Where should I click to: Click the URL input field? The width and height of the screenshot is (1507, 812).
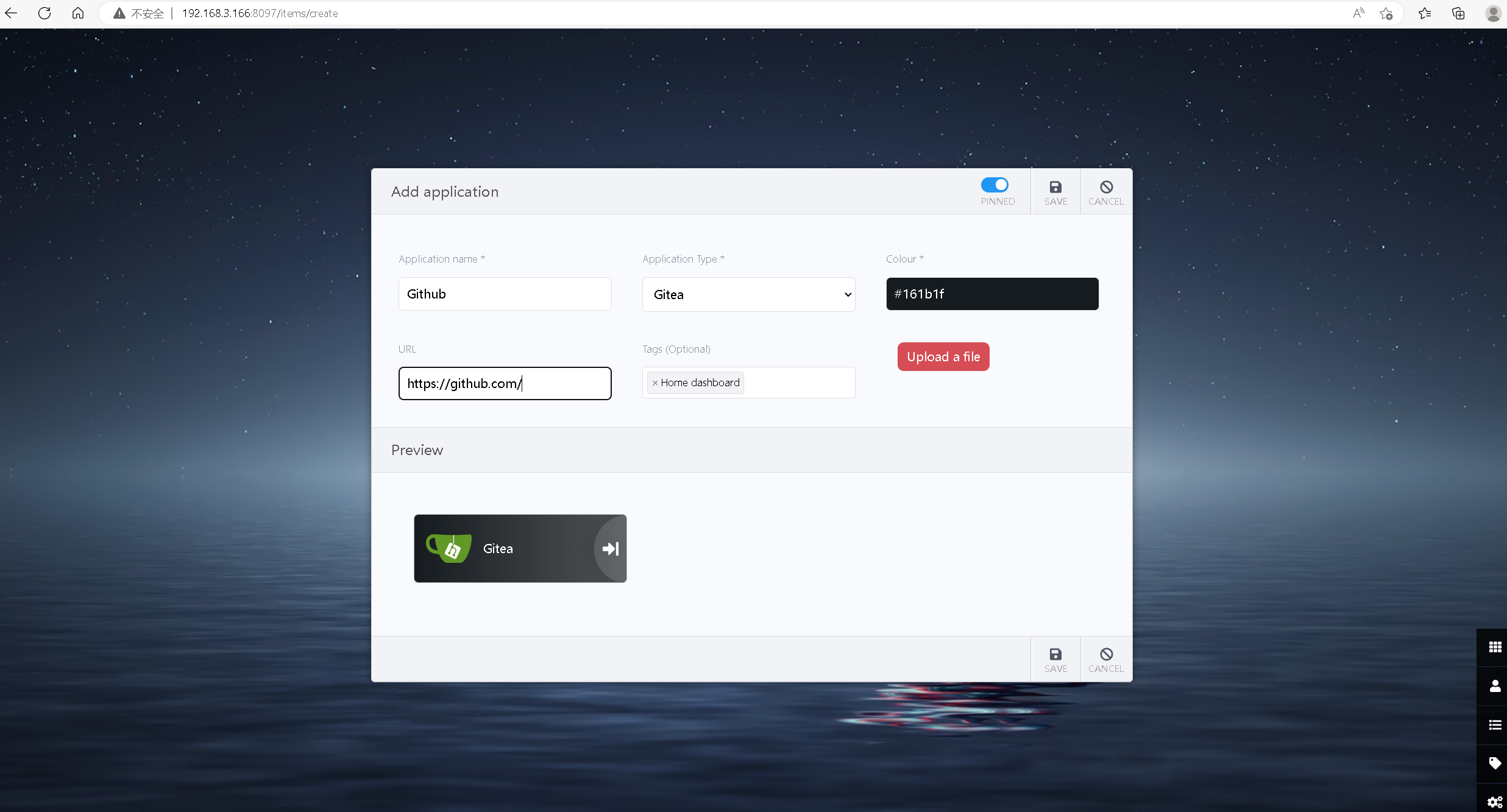tap(504, 383)
